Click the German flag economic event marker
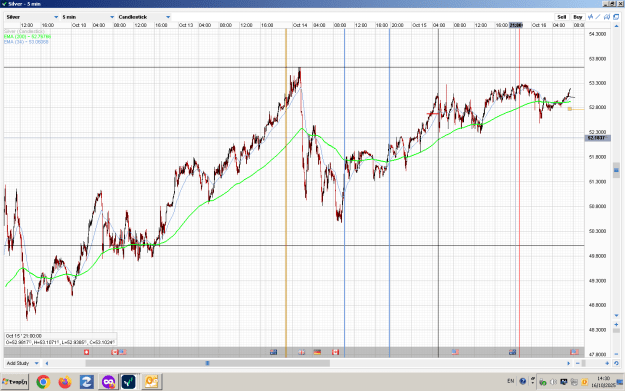This screenshot has height=391, width=625. tap(317, 352)
